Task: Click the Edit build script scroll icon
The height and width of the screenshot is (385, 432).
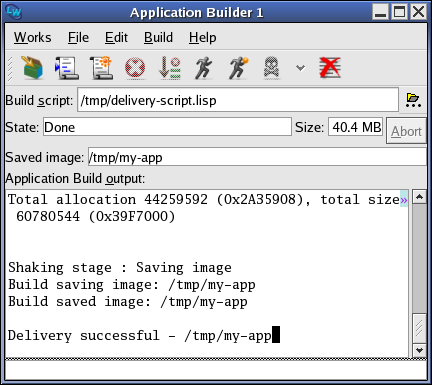Action: (67, 68)
